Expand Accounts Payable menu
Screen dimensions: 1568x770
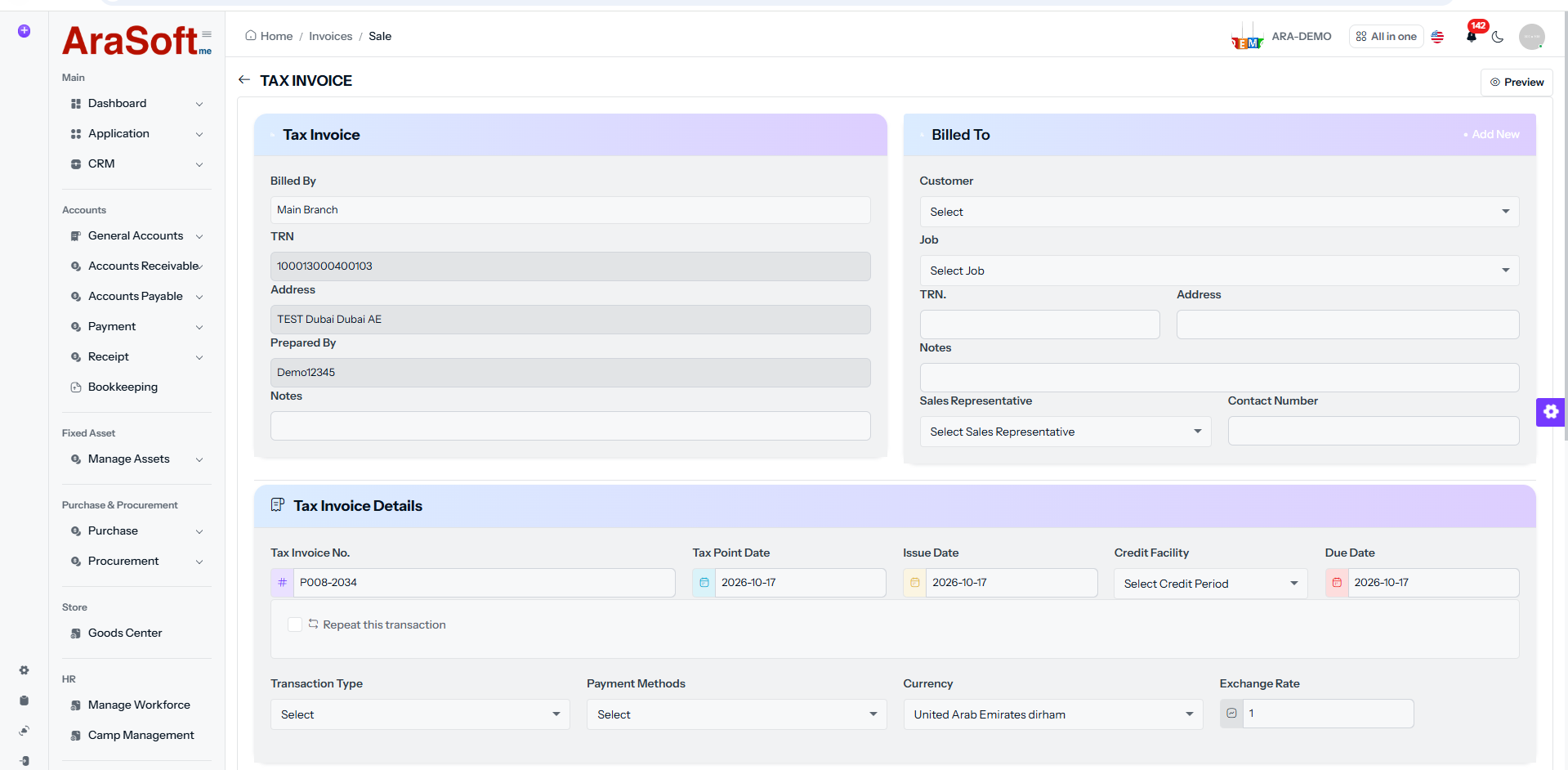[136, 297]
